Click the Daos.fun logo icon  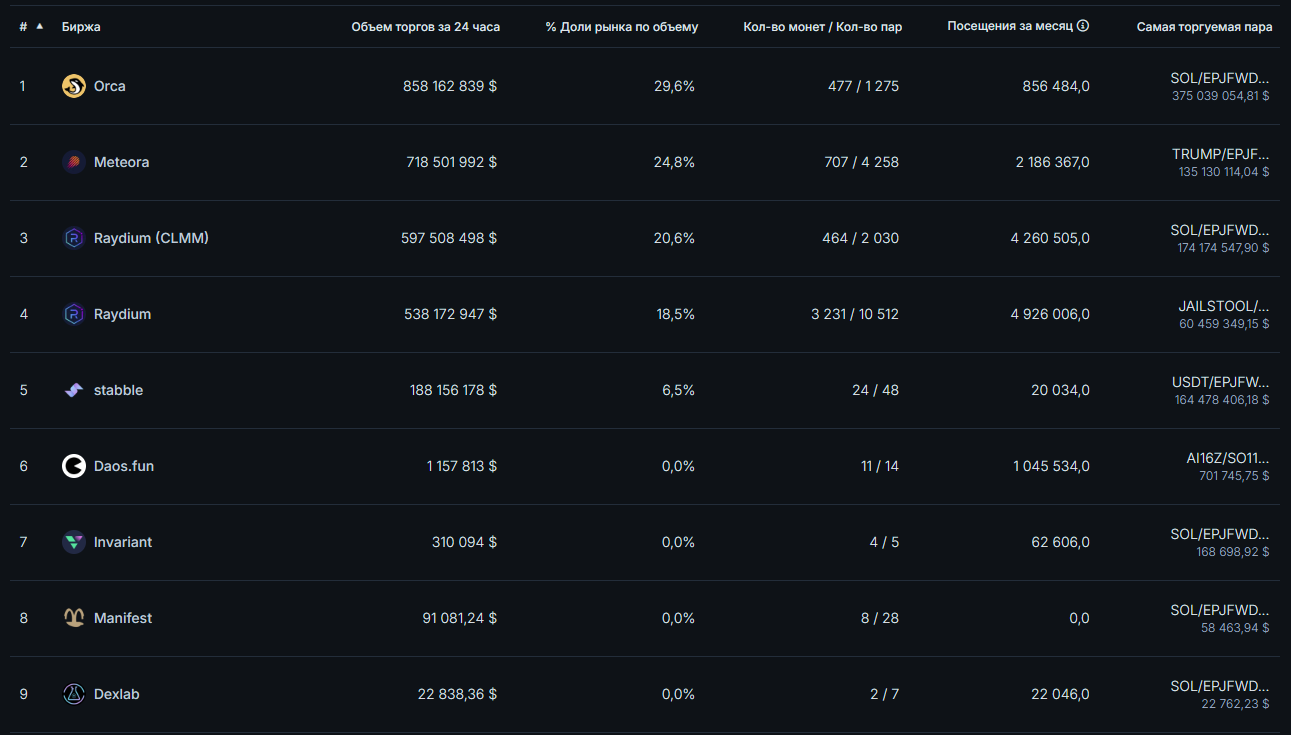74,466
